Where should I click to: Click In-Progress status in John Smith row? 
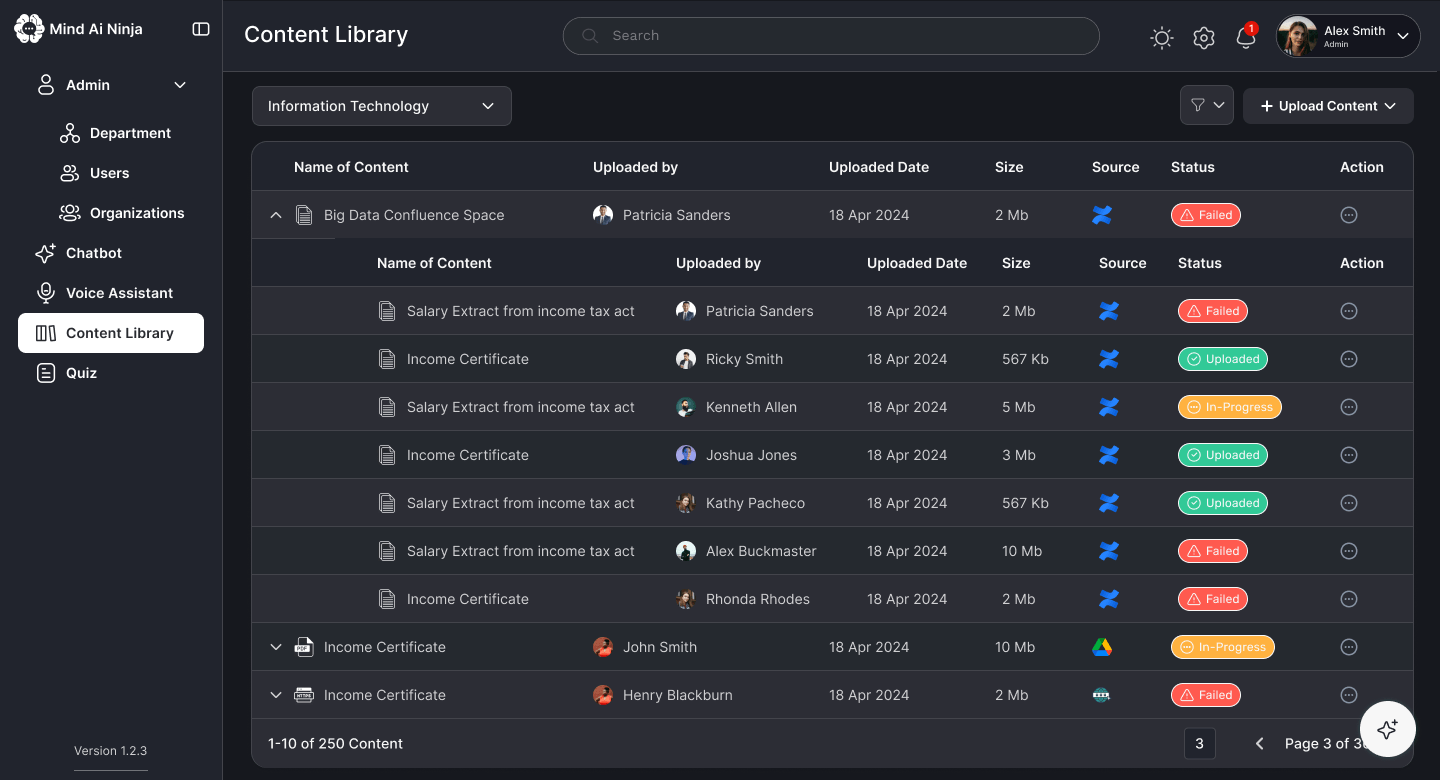1223,647
